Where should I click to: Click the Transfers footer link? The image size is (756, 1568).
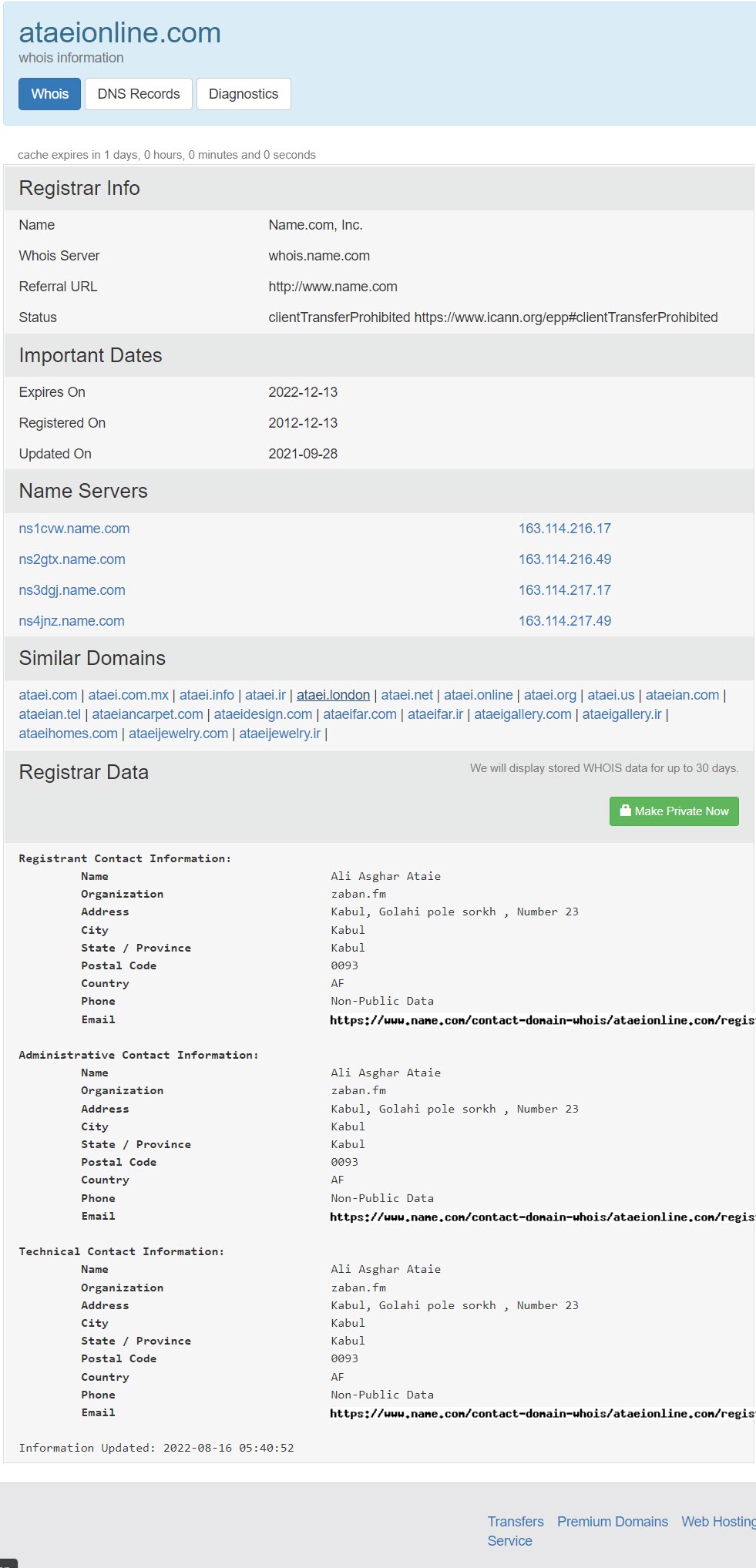(516, 1522)
